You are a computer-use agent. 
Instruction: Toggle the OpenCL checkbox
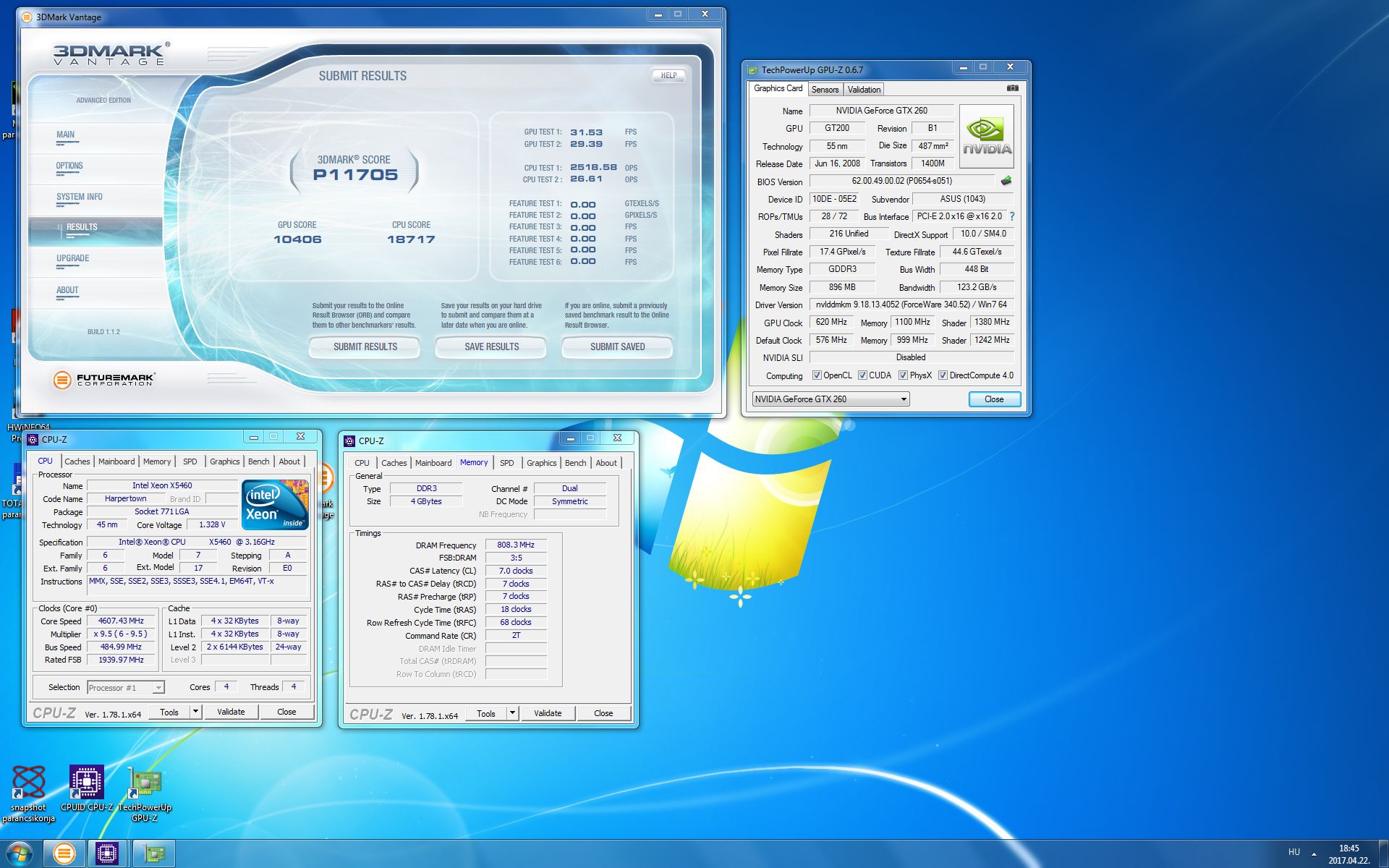(x=817, y=375)
